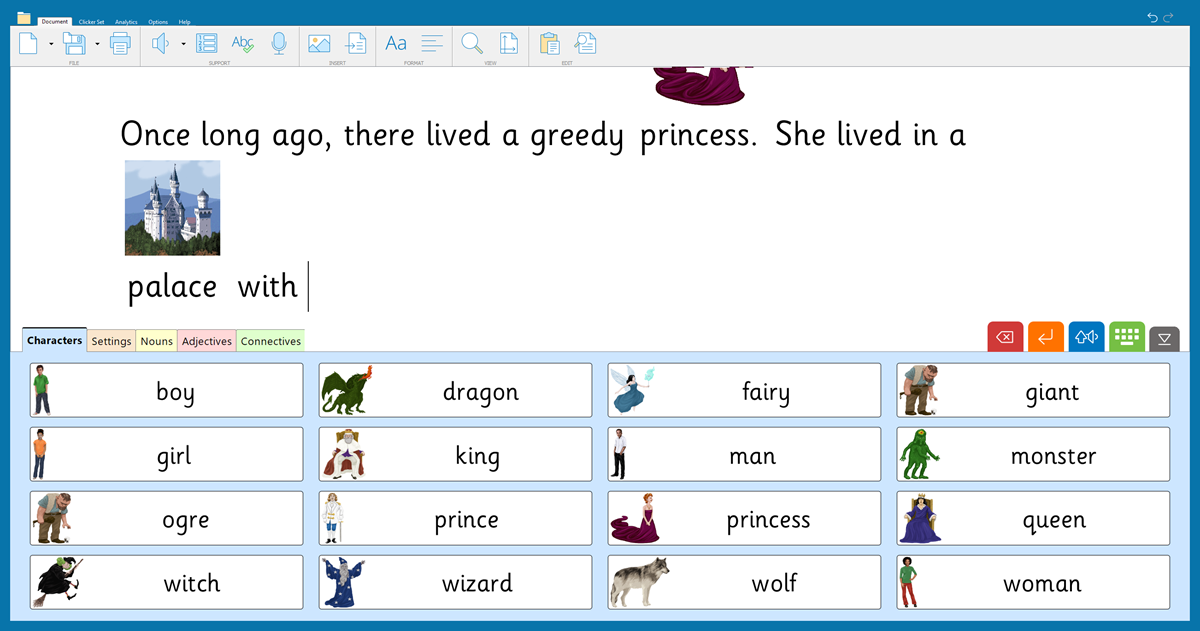Click the clipboard paste icon

pyautogui.click(x=549, y=43)
